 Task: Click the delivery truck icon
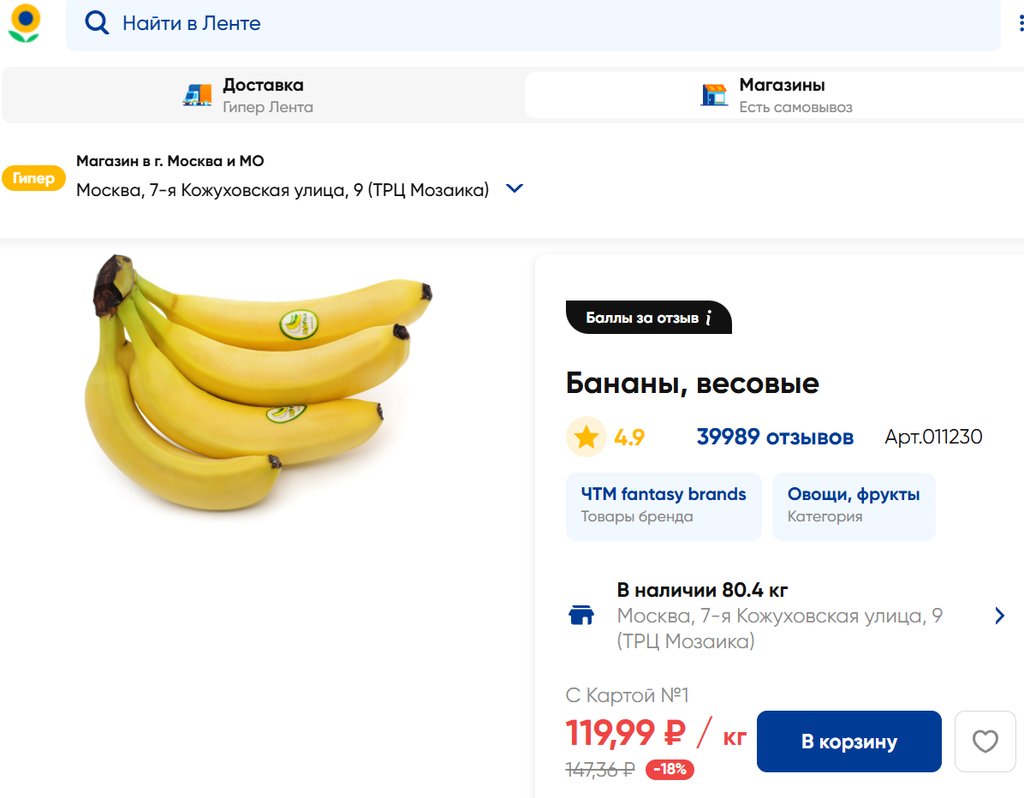pos(198,95)
